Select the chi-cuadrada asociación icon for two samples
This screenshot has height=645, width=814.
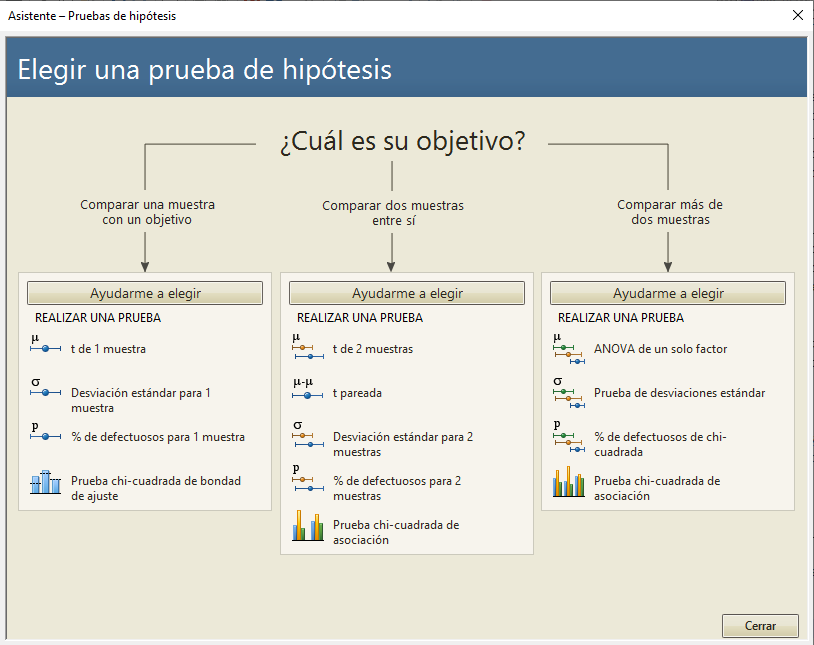pos(307,527)
